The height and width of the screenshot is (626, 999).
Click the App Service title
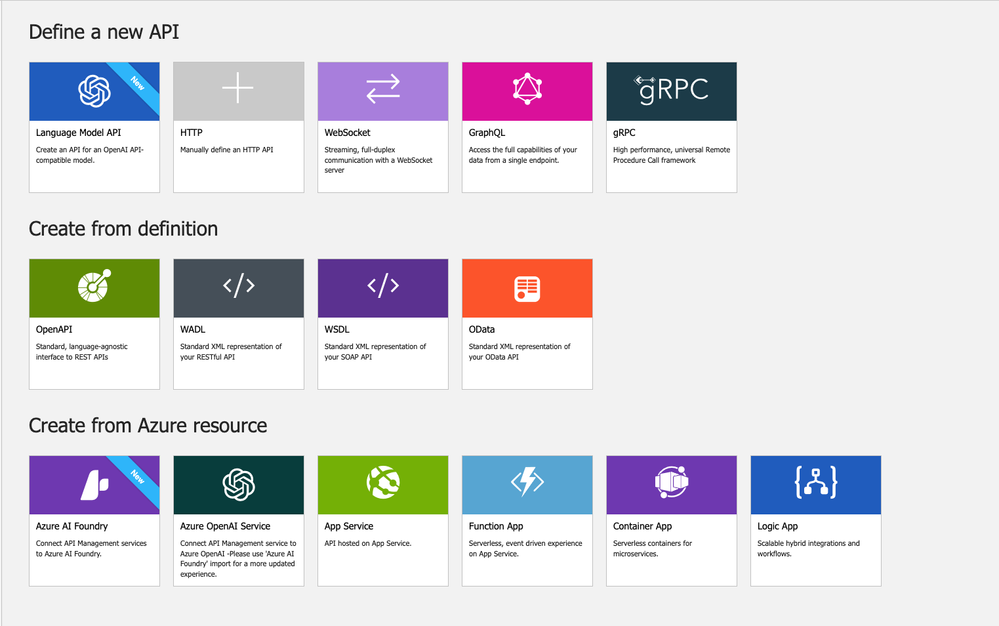click(x=349, y=526)
